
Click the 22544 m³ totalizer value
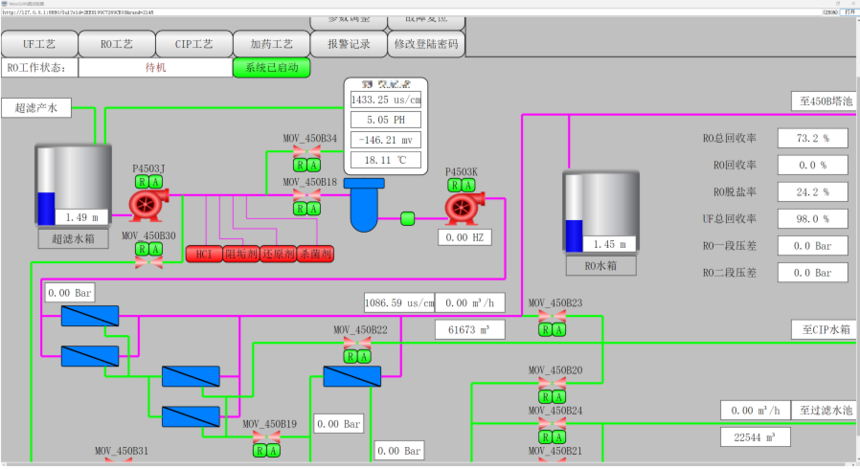click(755, 438)
